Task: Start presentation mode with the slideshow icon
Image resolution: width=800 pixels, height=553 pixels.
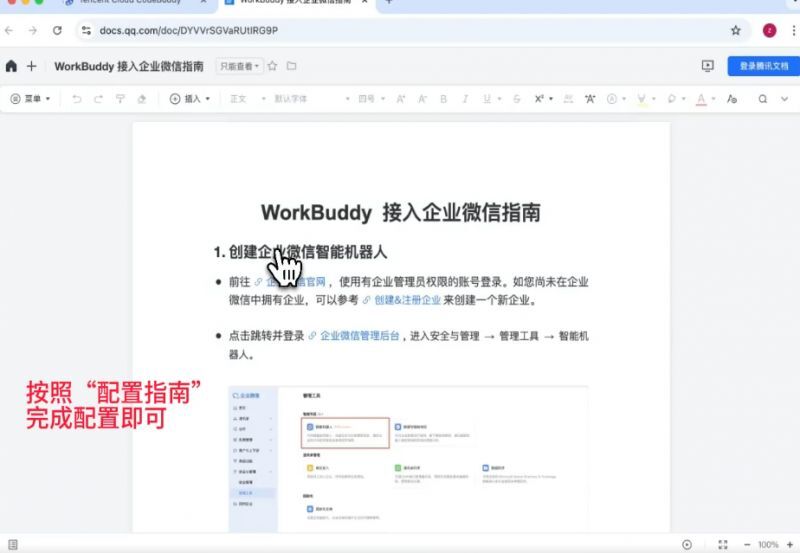Action: (x=708, y=66)
